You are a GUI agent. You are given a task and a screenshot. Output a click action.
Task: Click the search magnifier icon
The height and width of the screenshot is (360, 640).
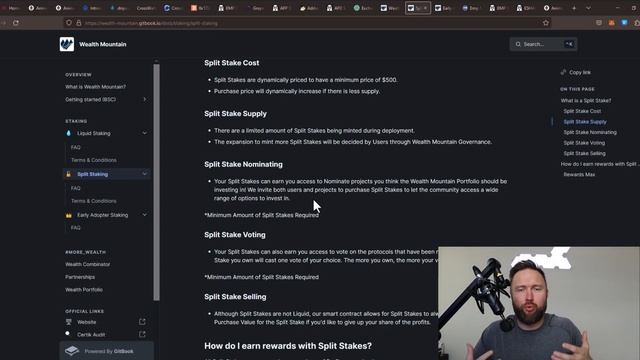point(518,44)
